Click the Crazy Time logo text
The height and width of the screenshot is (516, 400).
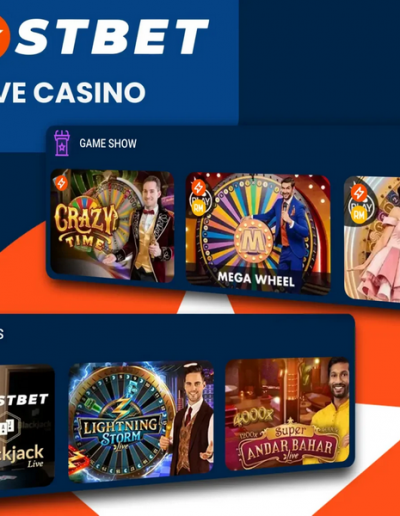tap(86, 225)
